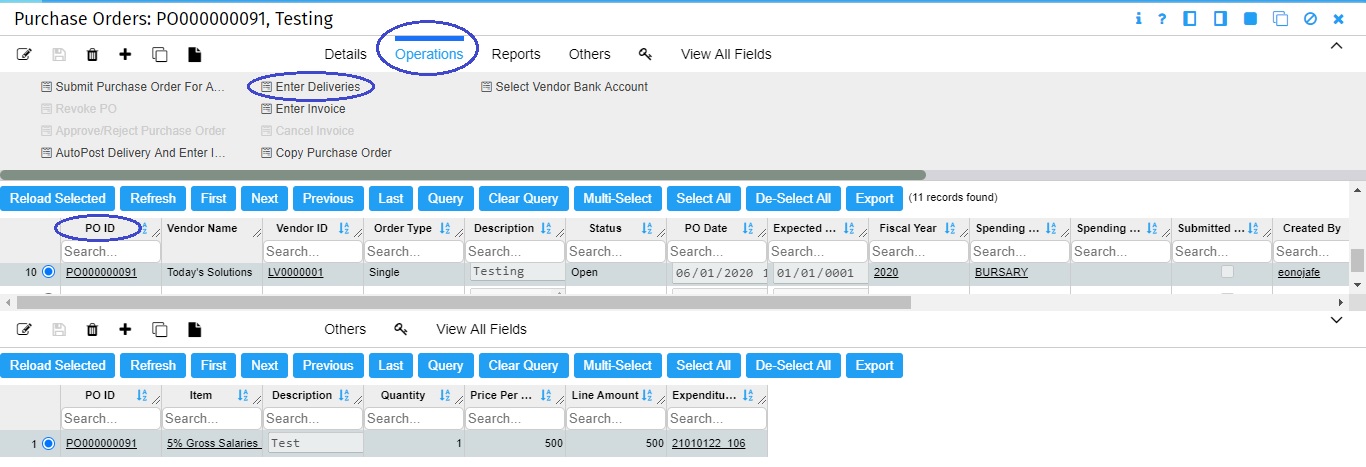The image size is (1366, 467).
Task: Click the plus icon in the line items toolbar
Action: [125, 329]
